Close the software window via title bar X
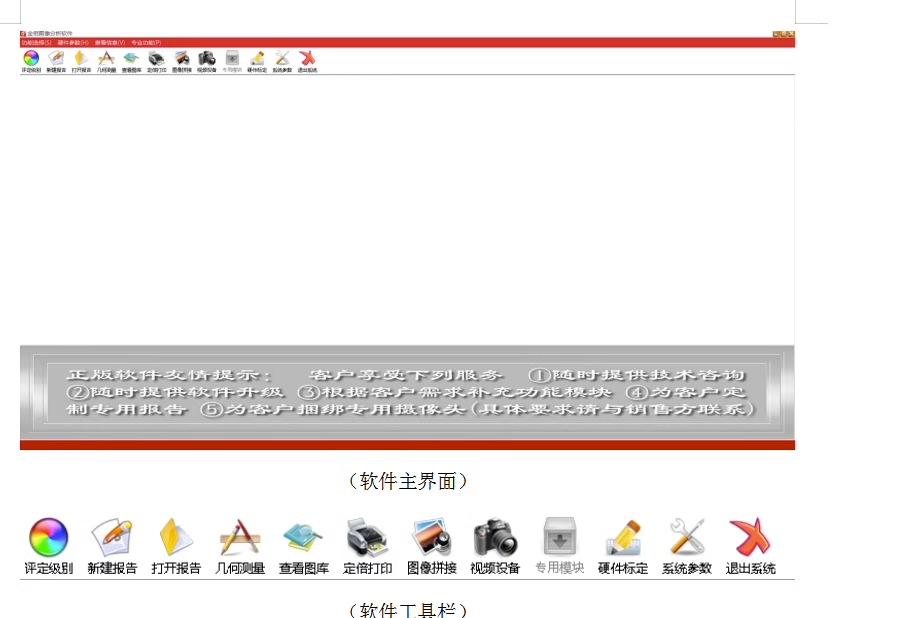The width and height of the screenshot is (901, 618). [790, 34]
